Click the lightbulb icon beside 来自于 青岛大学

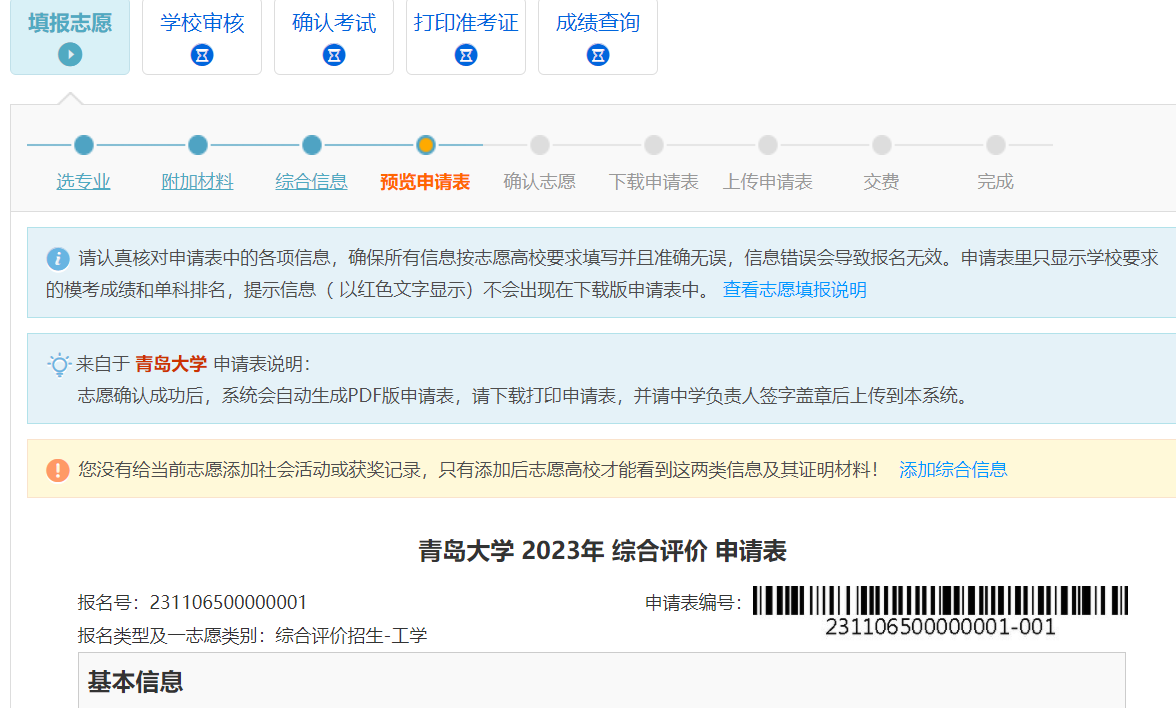pos(59,364)
